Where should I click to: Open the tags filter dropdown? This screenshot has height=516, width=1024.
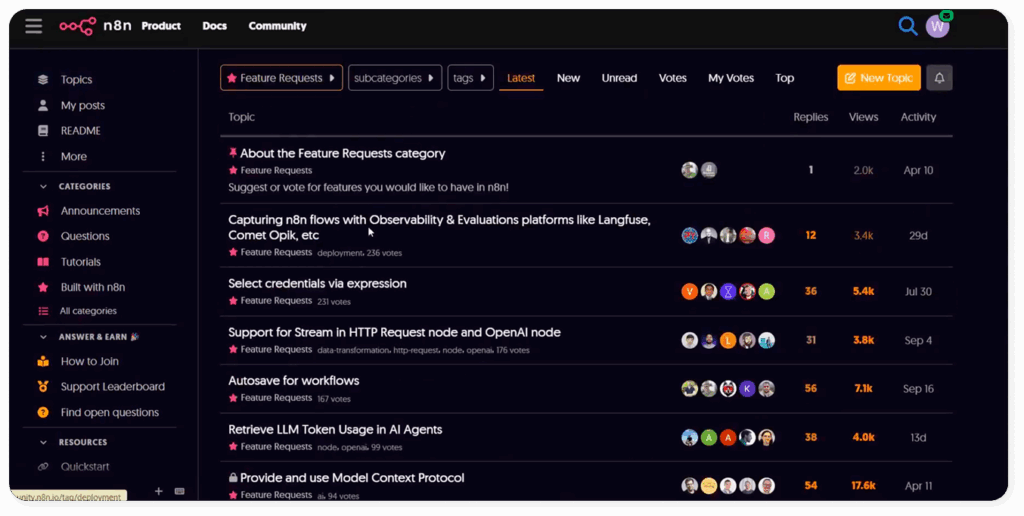coord(470,78)
